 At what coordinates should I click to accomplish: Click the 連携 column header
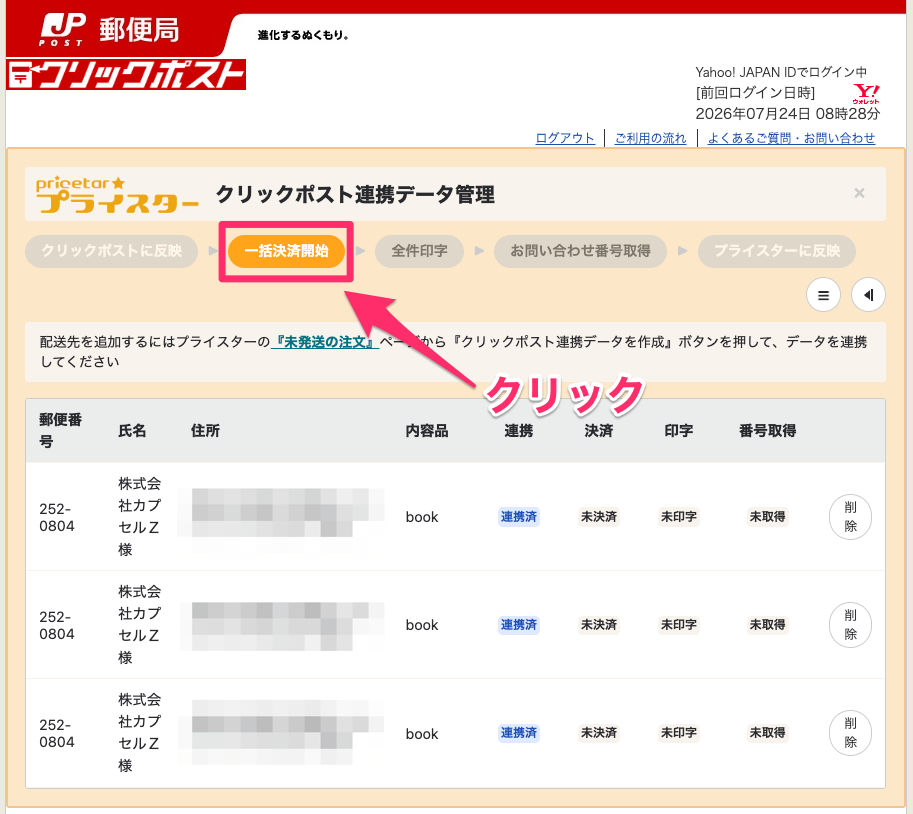(x=519, y=431)
